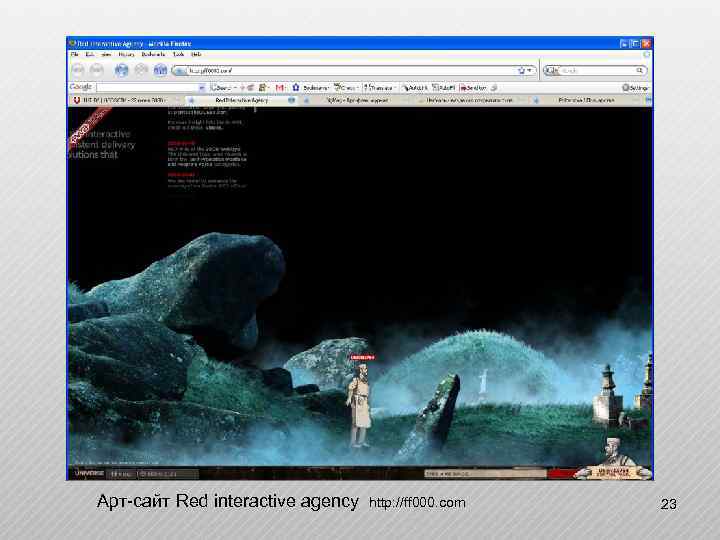This screenshot has height=540, width=720.
Task: Click the message input in bottom bar
Action: [485, 473]
